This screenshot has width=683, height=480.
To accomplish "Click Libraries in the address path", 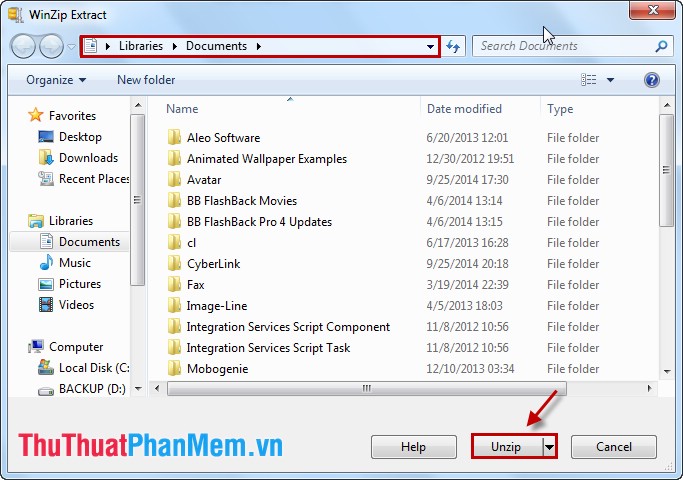I will click(141, 46).
